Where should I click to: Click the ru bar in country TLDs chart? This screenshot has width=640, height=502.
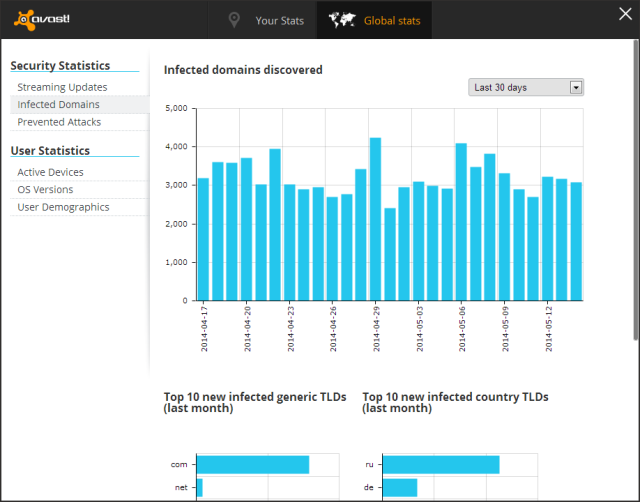441,465
